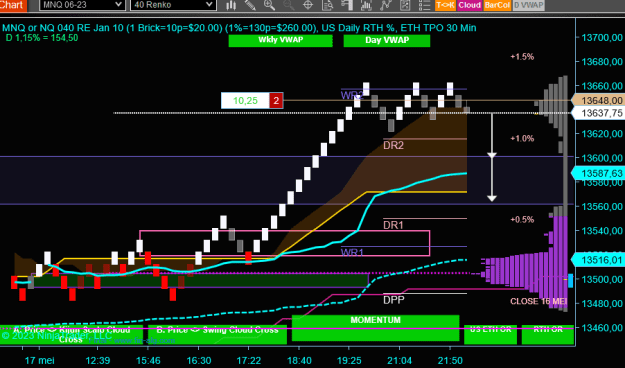This screenshot has height=368, width=625.
Task: Click the 12:39 time axis label
Action: click(98, 360)
